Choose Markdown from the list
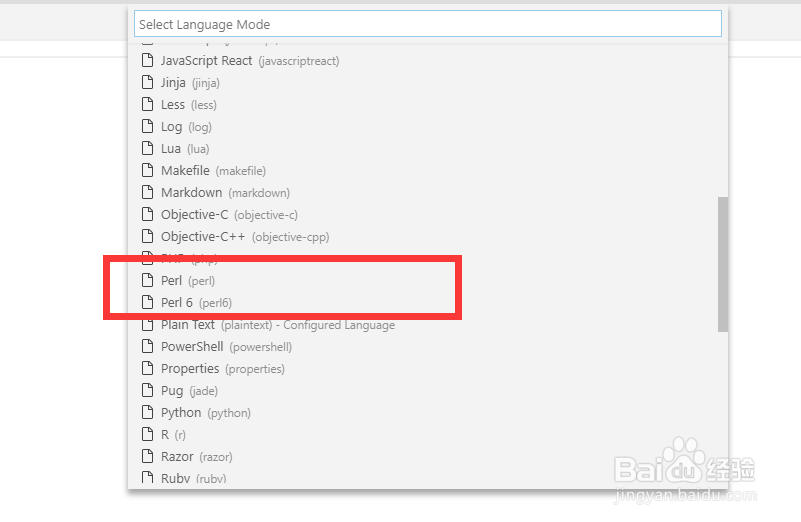Screen dimensions: 801x522 pos(428,192)
